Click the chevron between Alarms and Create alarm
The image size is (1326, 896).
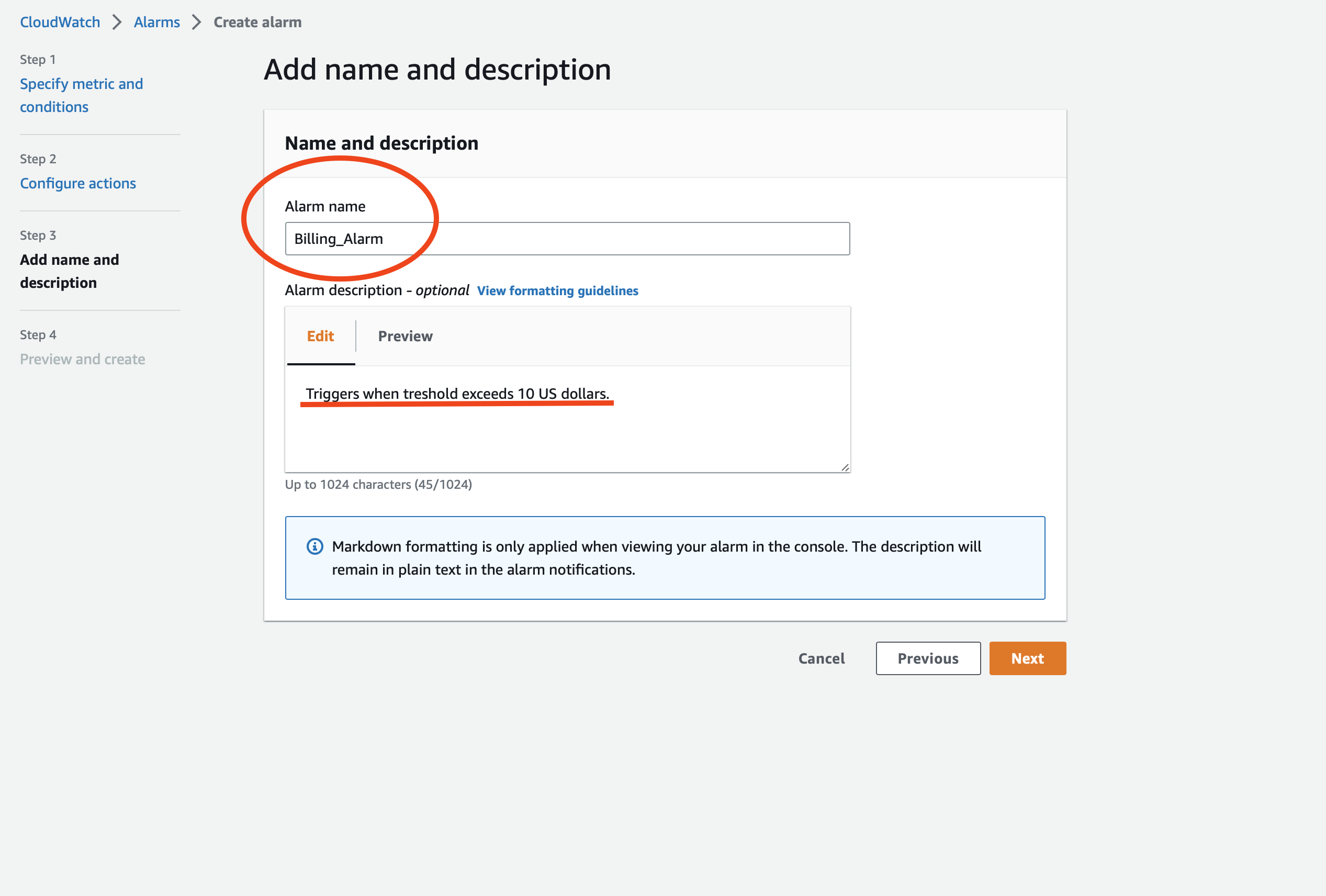(x=196, y=21)
